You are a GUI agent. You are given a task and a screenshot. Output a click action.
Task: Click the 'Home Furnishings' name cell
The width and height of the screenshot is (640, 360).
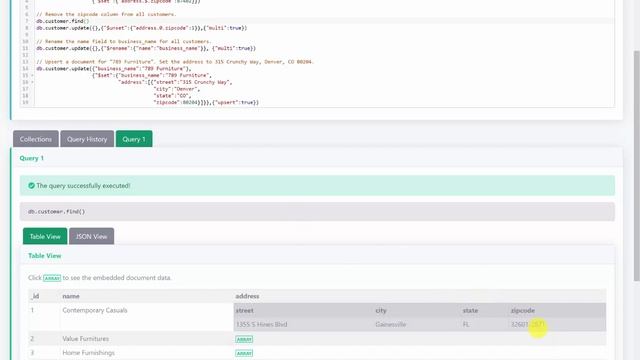[x=88, y=353]
